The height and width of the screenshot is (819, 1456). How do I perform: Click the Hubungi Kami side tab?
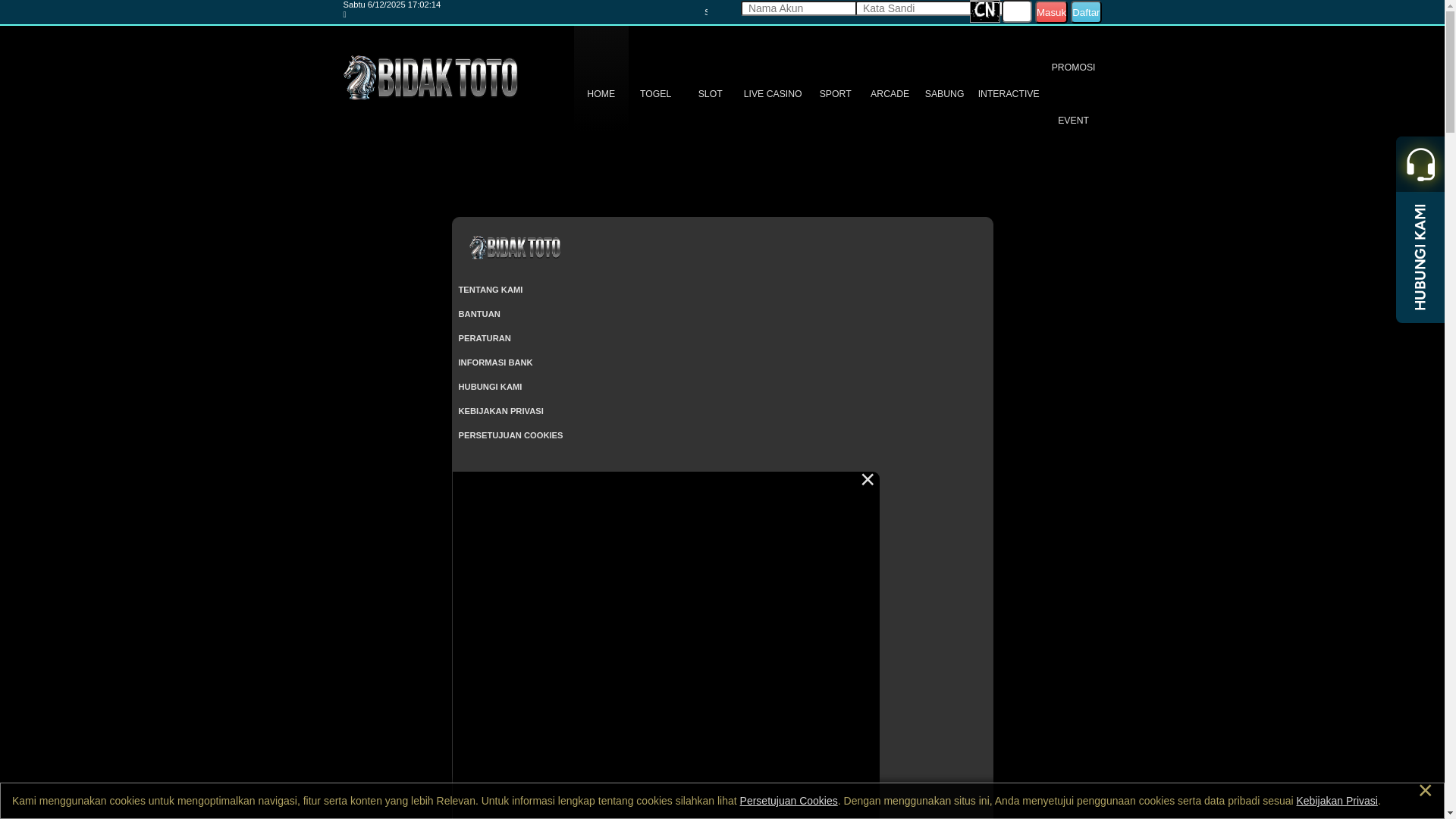[x=1420, y=257]
